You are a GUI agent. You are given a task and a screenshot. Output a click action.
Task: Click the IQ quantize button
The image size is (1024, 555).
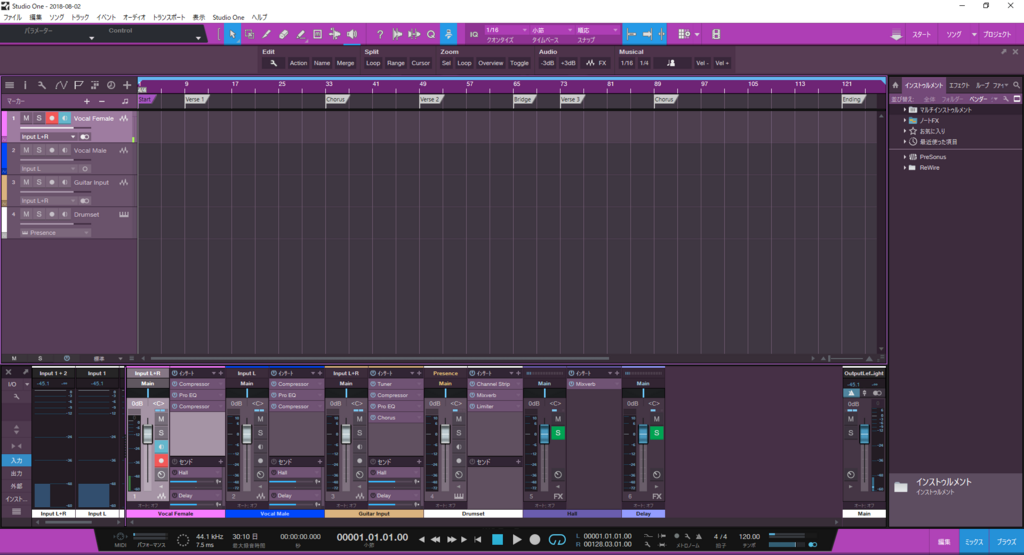tap(474, 34)
